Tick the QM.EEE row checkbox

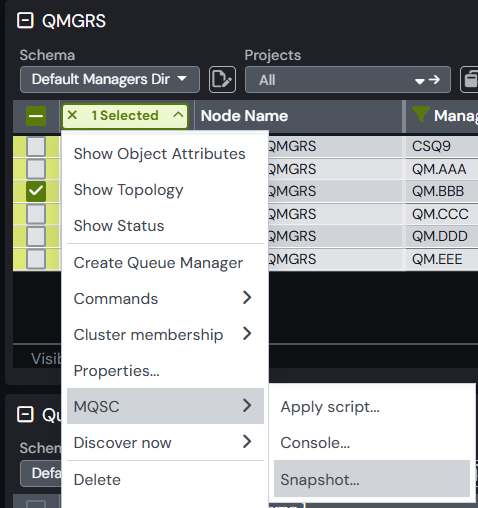point(36,259)
